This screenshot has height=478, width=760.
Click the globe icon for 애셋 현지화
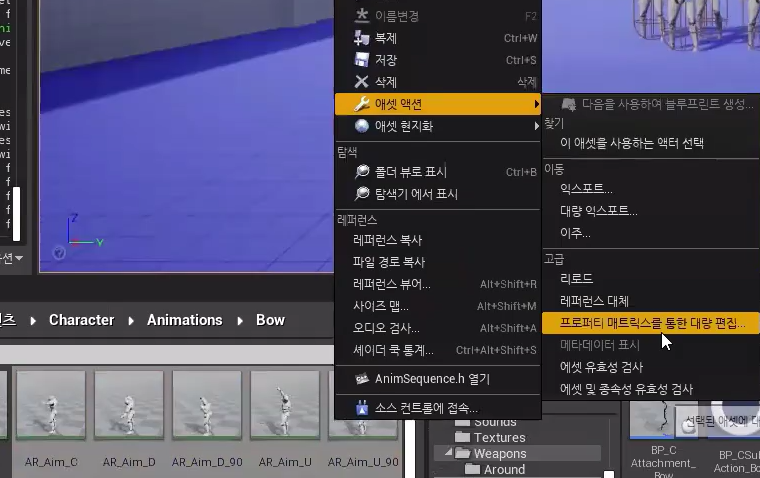pyautogui.click(x=362, y=126)
